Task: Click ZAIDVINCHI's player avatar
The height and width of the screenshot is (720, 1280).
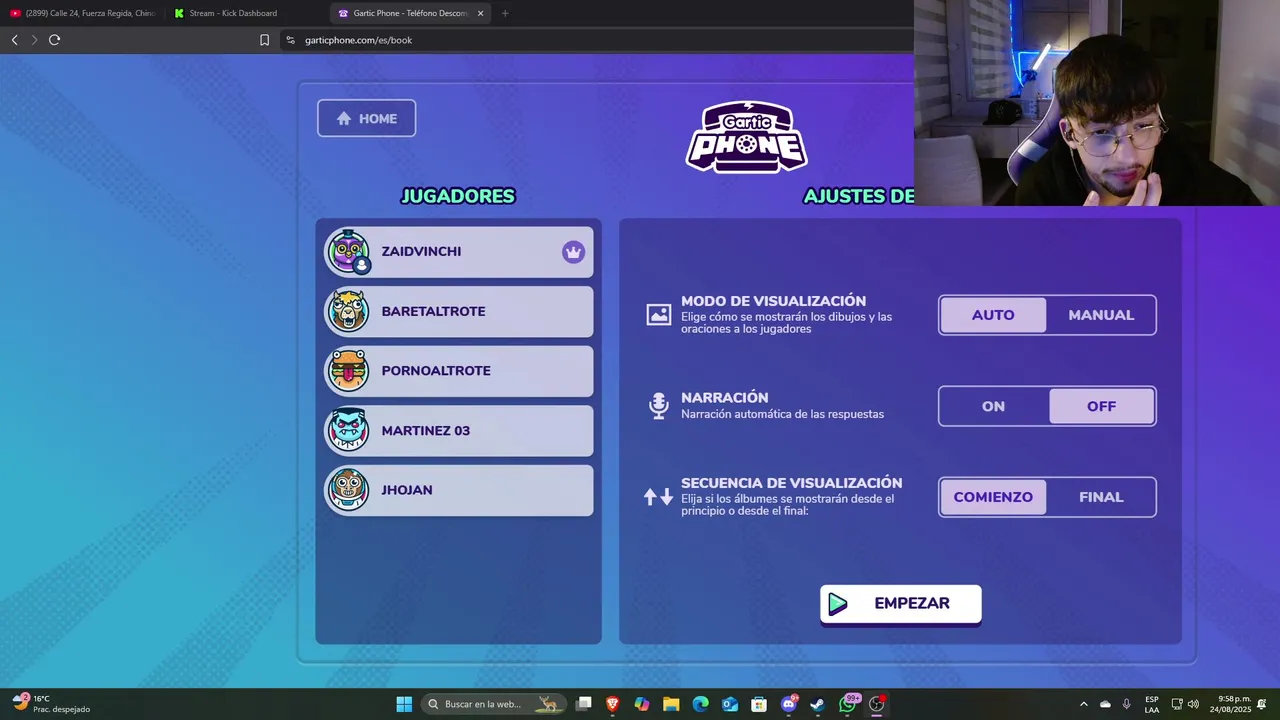Action: pyautogui.click(x=348, y=252)
